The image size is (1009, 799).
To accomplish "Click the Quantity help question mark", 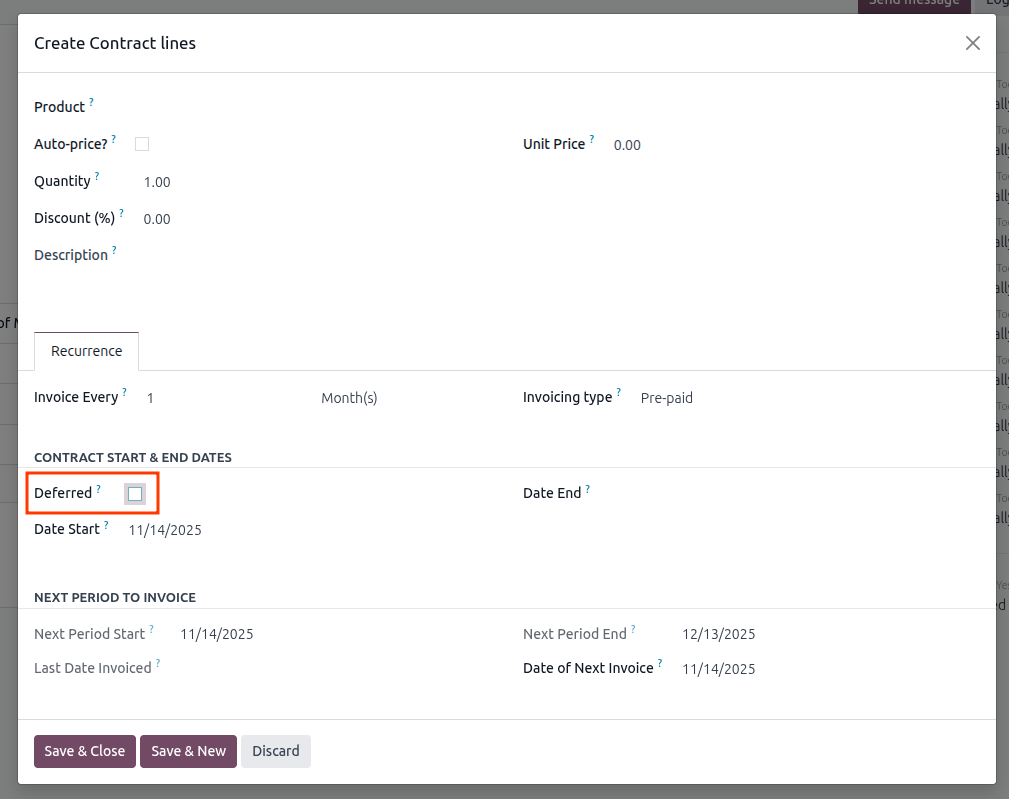I will coord(97,176).
